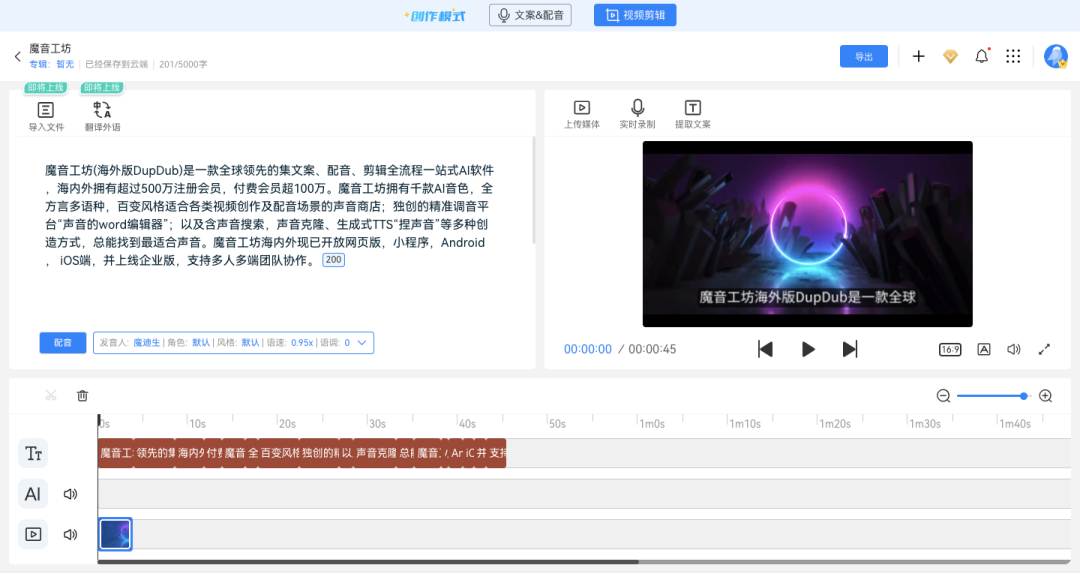
Task: Mute the video track audio
Action: (70, 534)
